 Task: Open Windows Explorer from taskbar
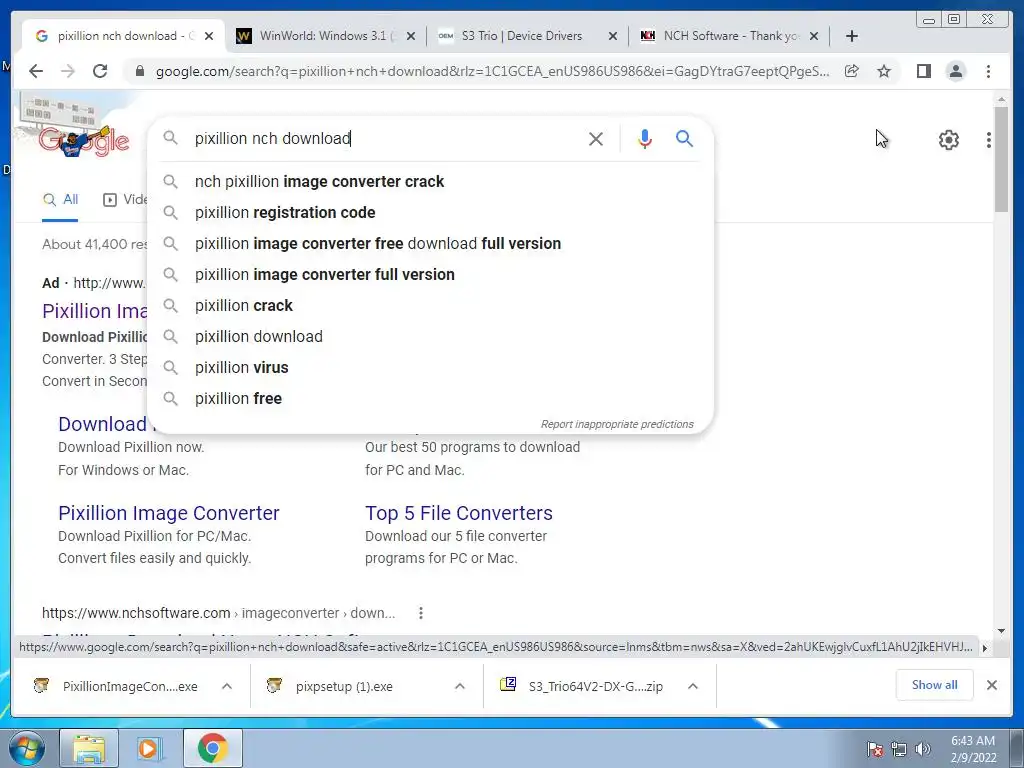(89, 748)
